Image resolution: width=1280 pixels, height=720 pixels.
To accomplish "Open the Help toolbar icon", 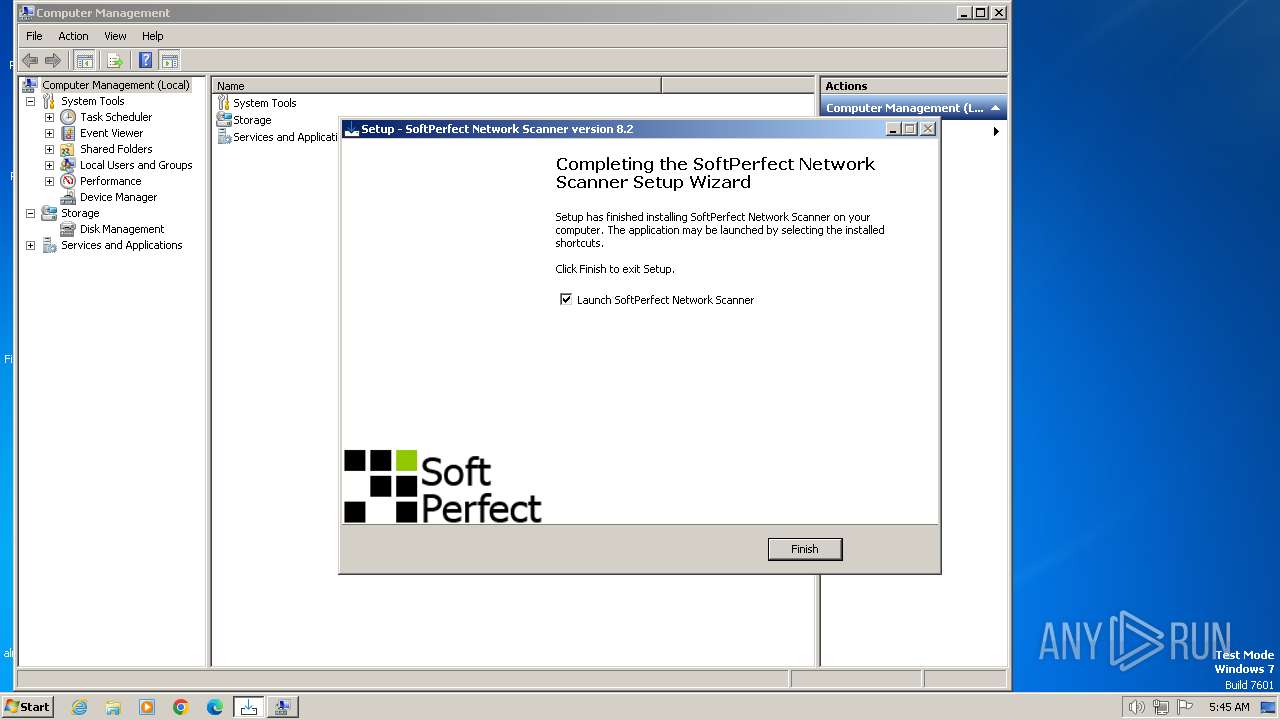I will click(x=146, y=60).
